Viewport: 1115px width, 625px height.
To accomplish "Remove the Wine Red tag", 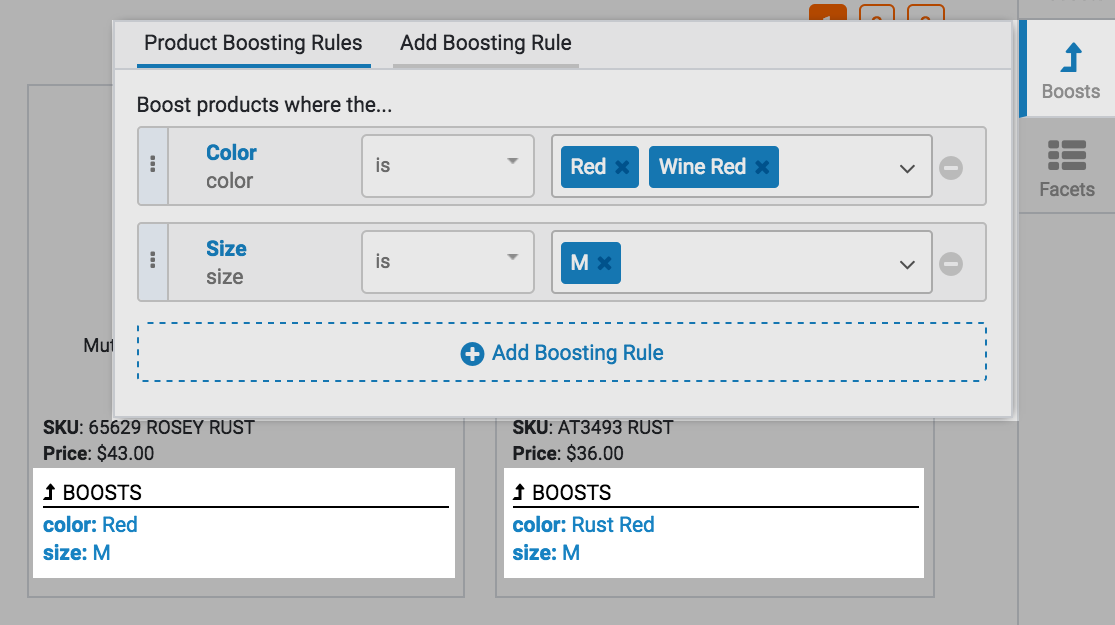I will click(x=762, y=167).
